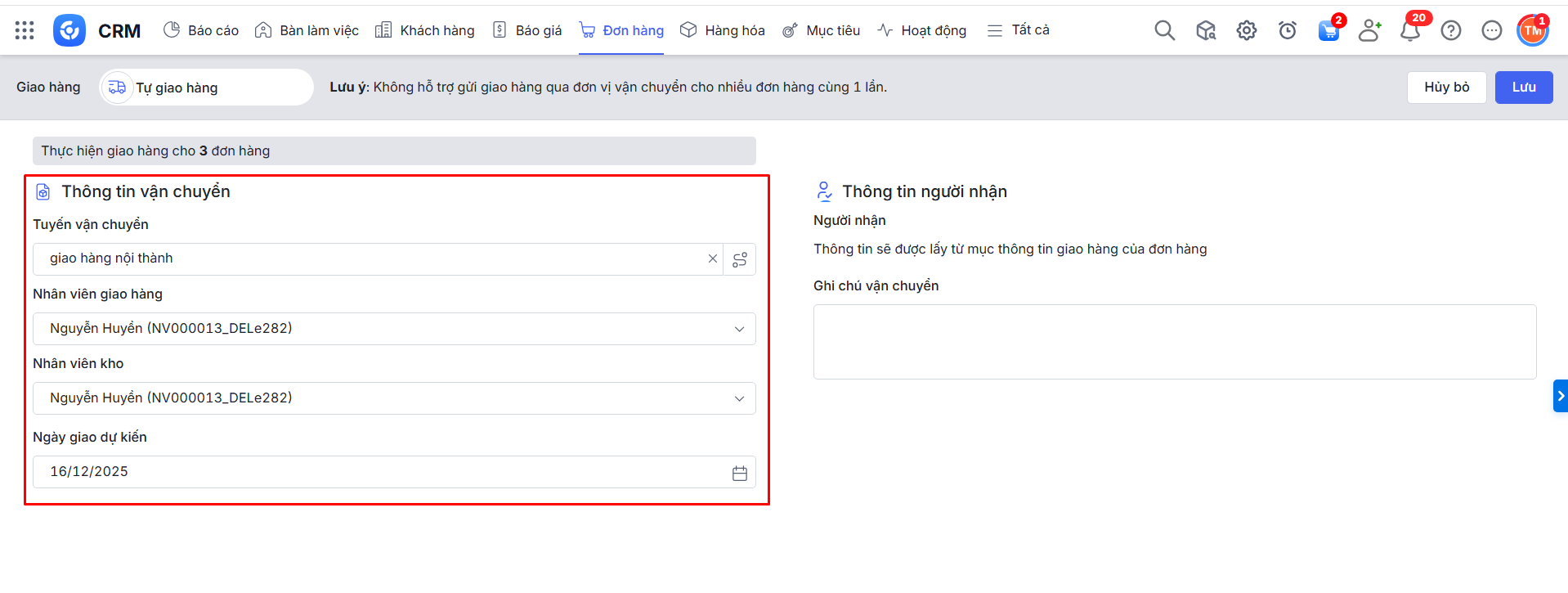Open the settings gear icon
This screenshot has height=593, width=1568.
(1246, 30)
